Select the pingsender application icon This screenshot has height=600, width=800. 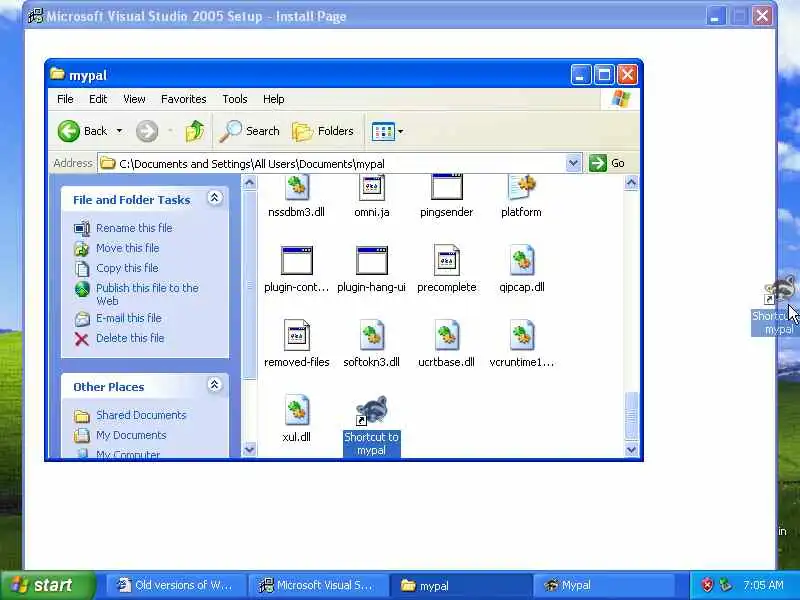[x=446, y=188]
